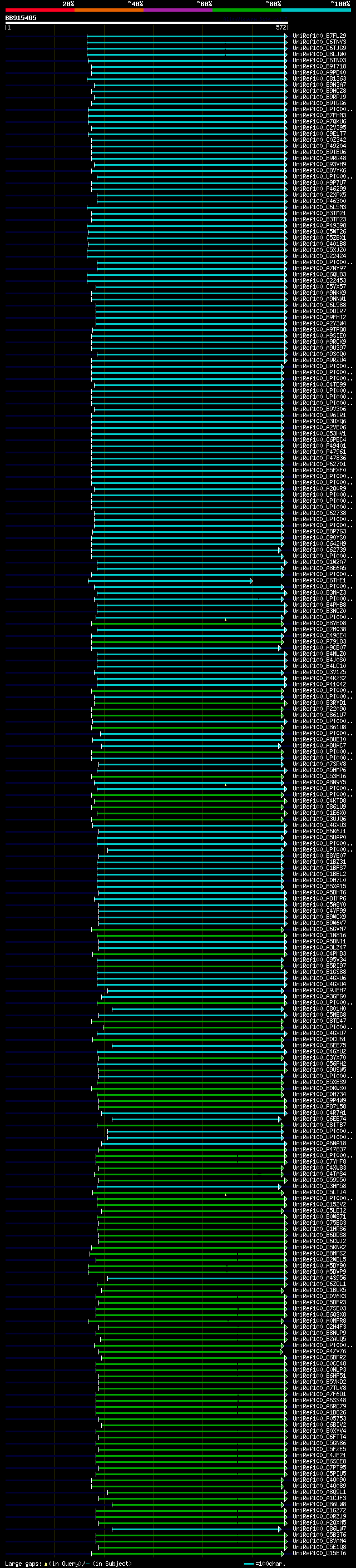Select hit UniRef100_B6HF51
The image size is (356, 1568).
[319, 1375]
